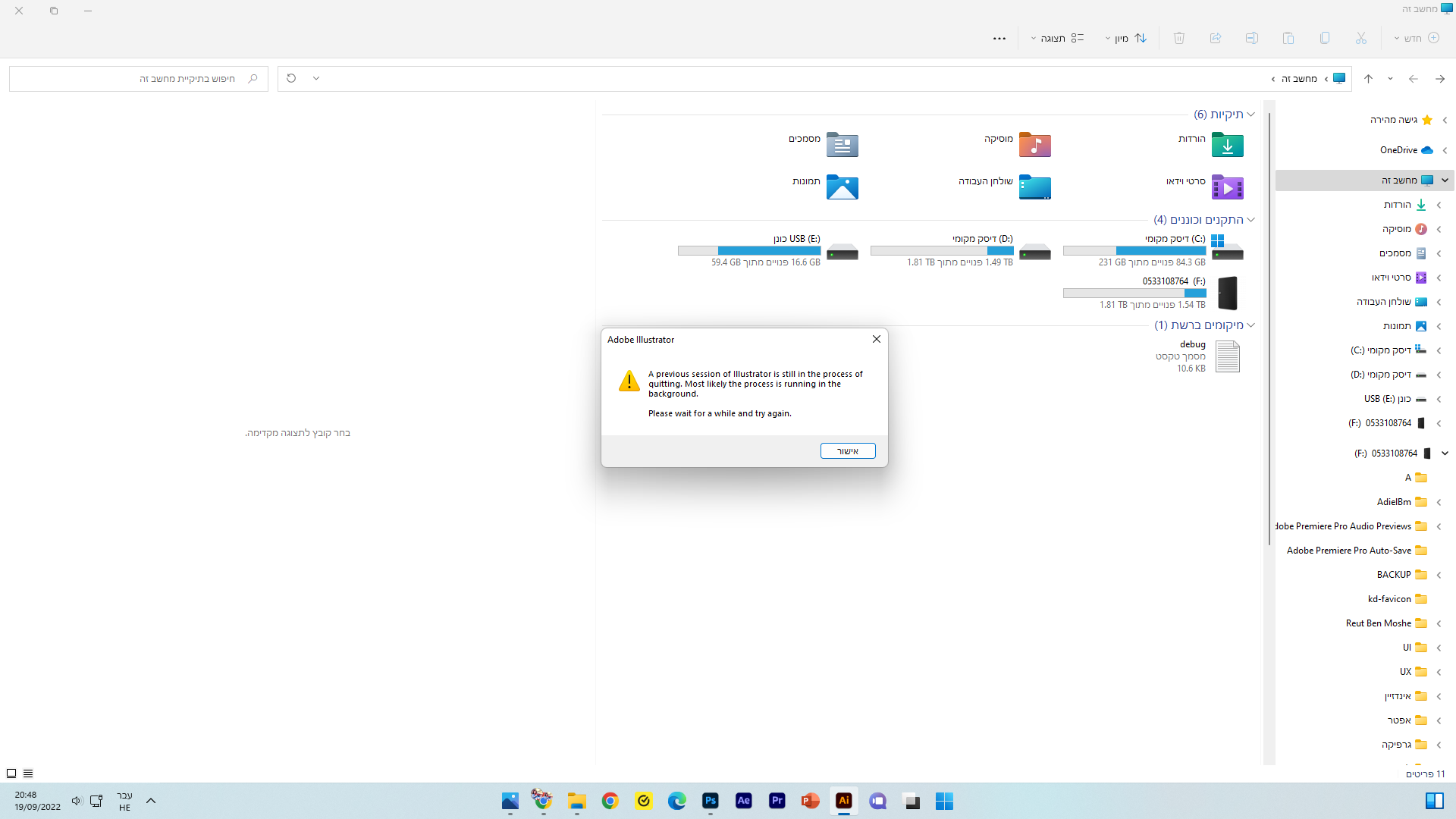Viewport: 1456px width, 819px height.
Task: Toggle the HE input language indicator
Action: coord(124,802)
